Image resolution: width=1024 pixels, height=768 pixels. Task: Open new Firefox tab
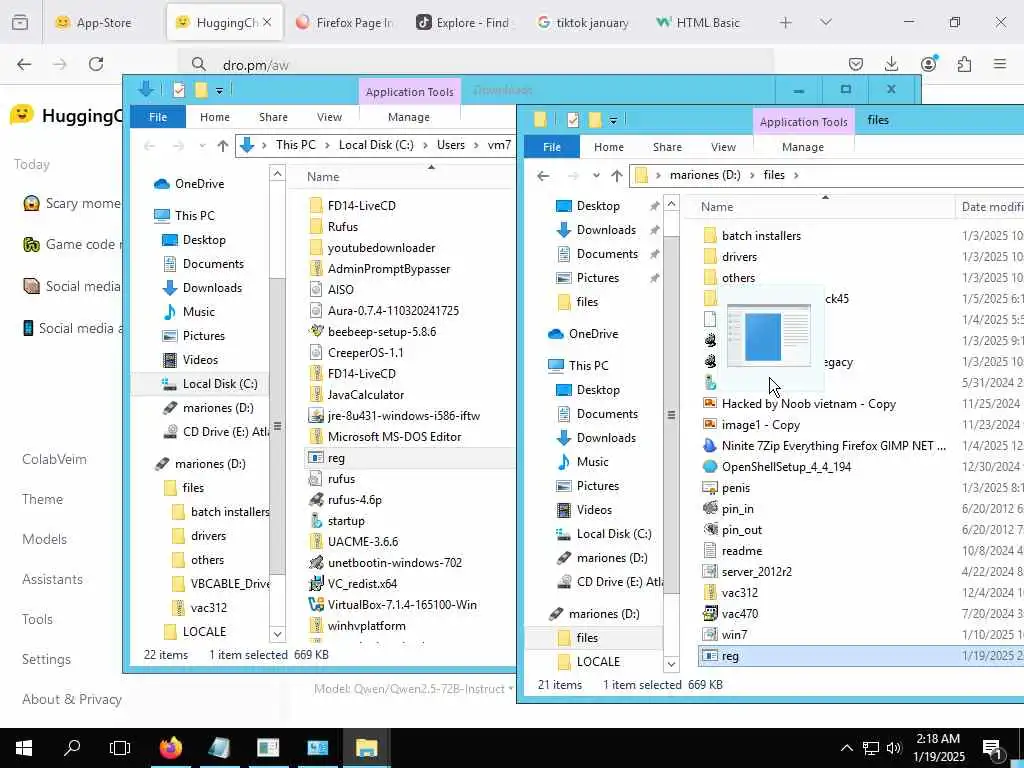(786, 23)
